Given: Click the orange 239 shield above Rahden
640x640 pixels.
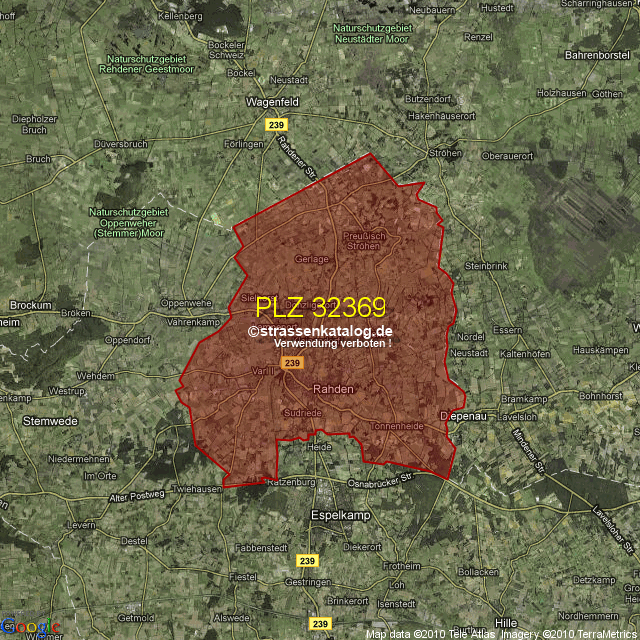Looking at the screenshot, I should (x=292, y=363).
